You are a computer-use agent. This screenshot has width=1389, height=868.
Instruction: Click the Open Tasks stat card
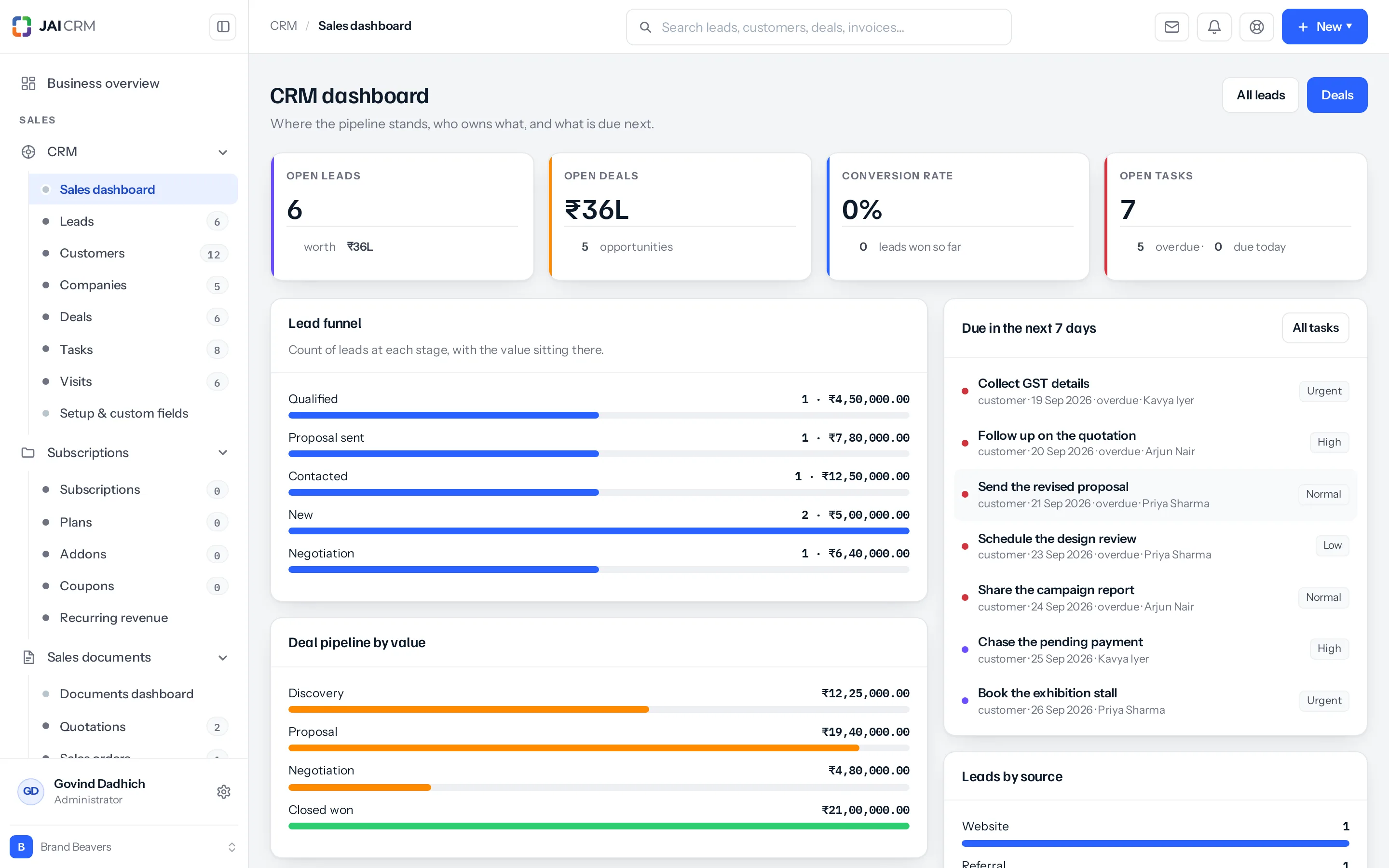1236,217
